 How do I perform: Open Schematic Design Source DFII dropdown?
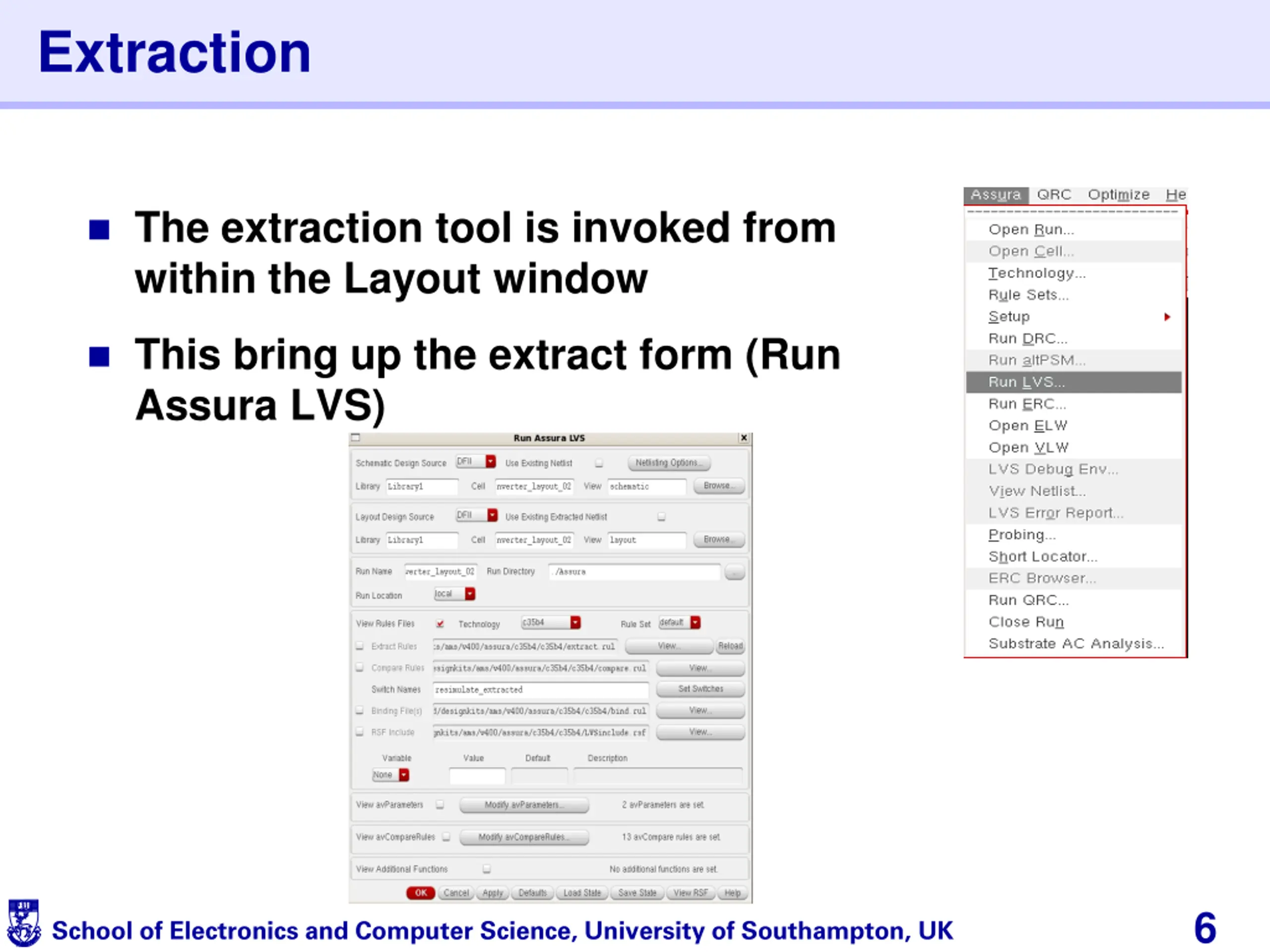point(475,461)
